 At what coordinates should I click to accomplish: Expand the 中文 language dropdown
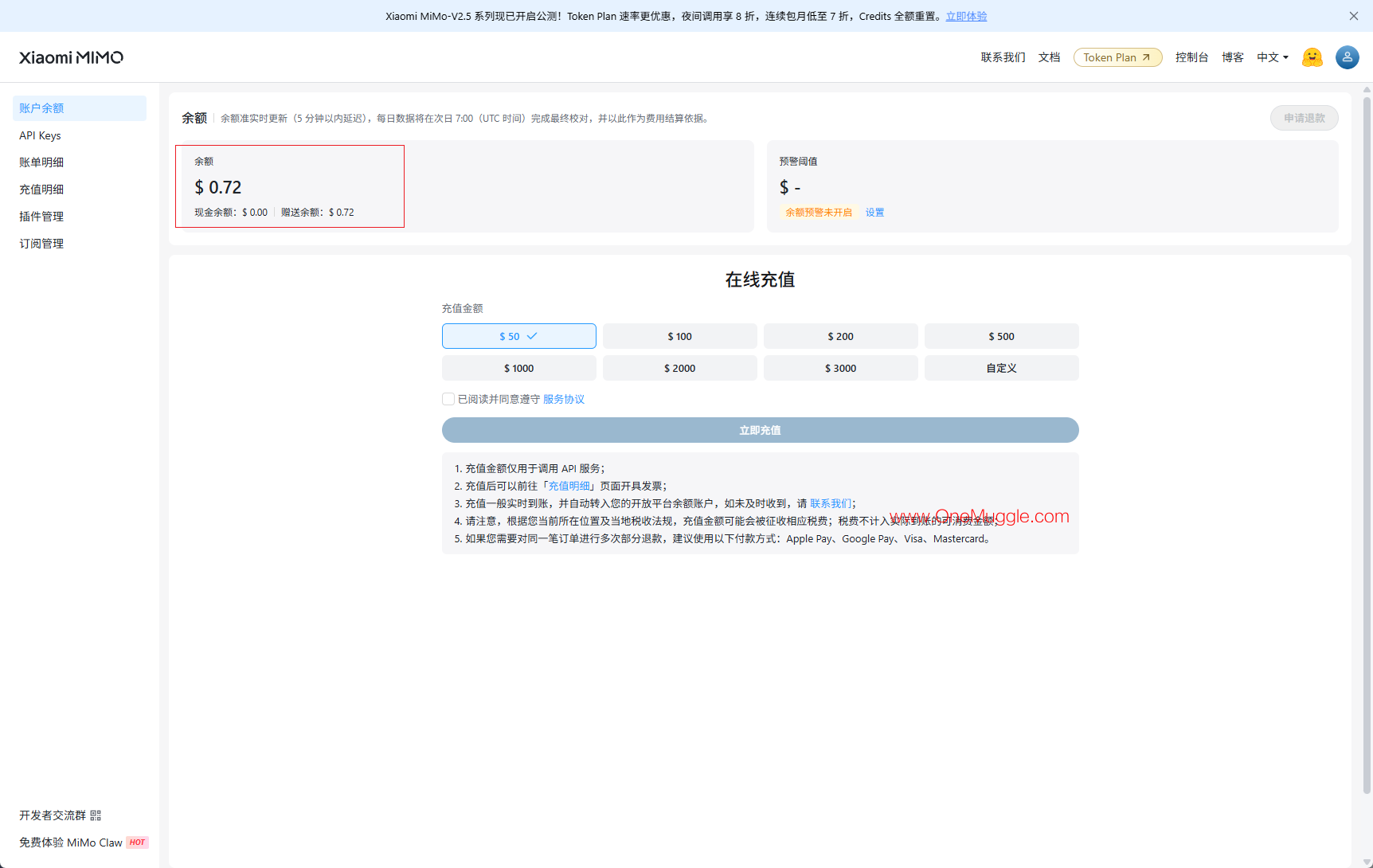(1272, 57)
